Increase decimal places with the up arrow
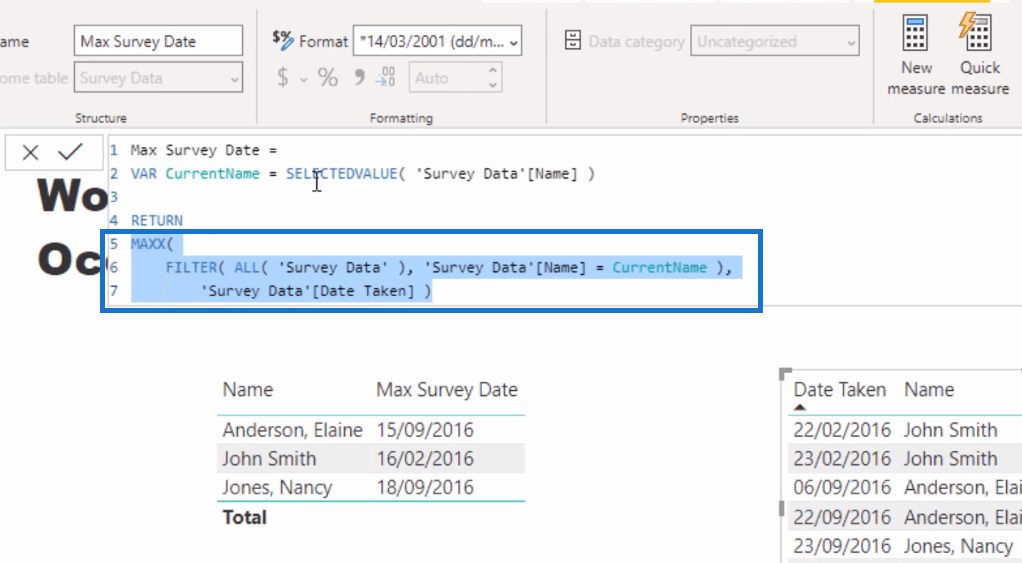The height and width of the screenshot is (563, 1022). click(x=493, y=70)
